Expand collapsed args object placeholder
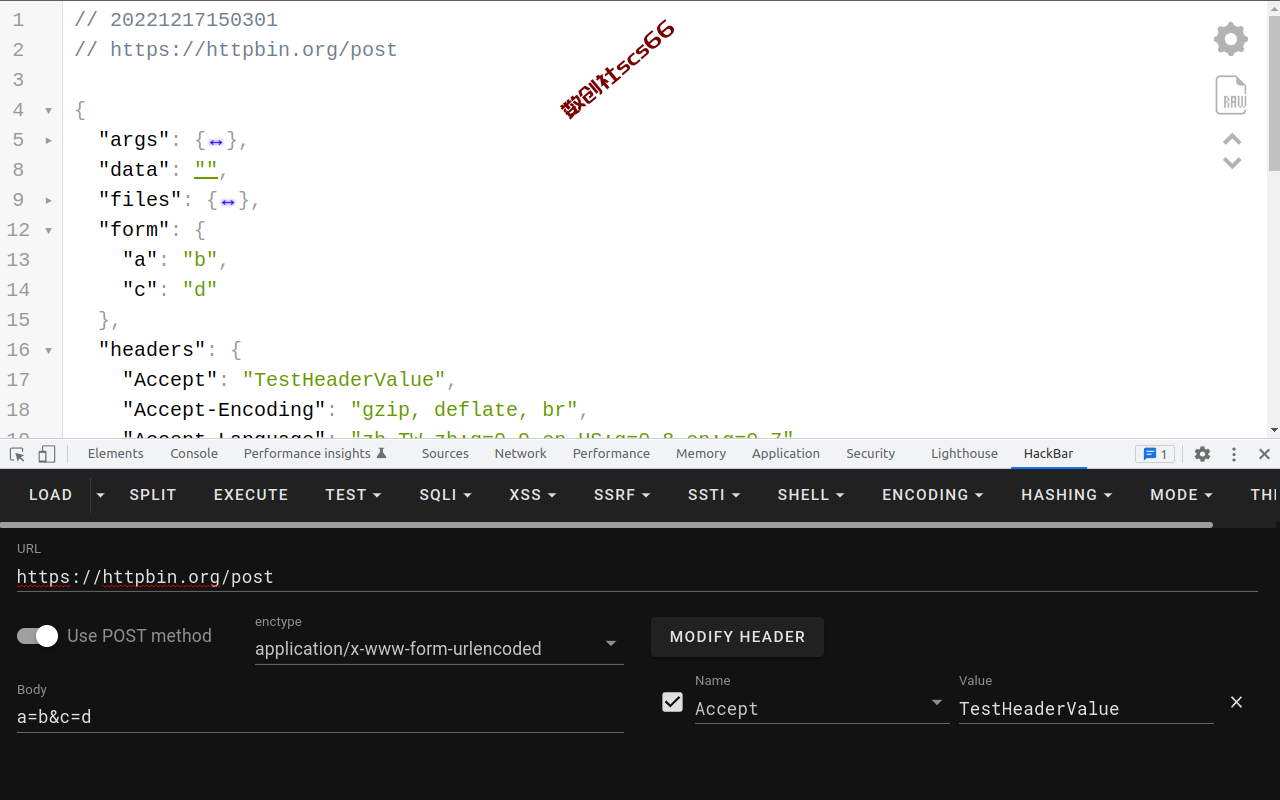 pyautogui.click(x=215, y=141)
